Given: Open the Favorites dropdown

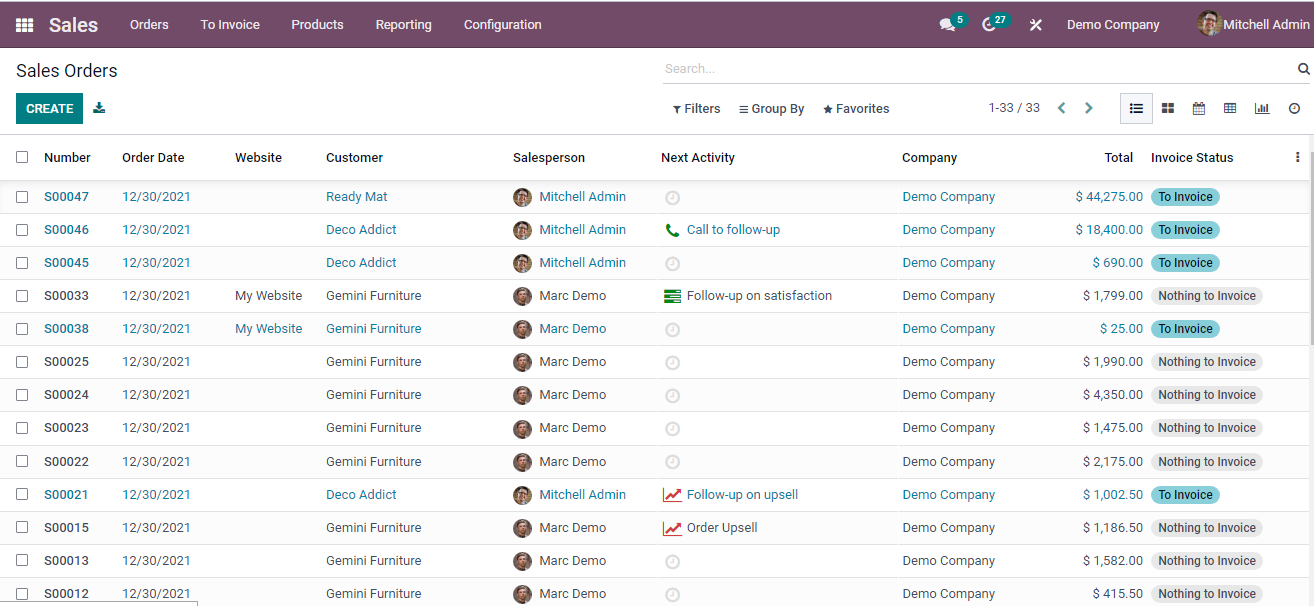Looking at the screenshot, I should click(855, 108).
